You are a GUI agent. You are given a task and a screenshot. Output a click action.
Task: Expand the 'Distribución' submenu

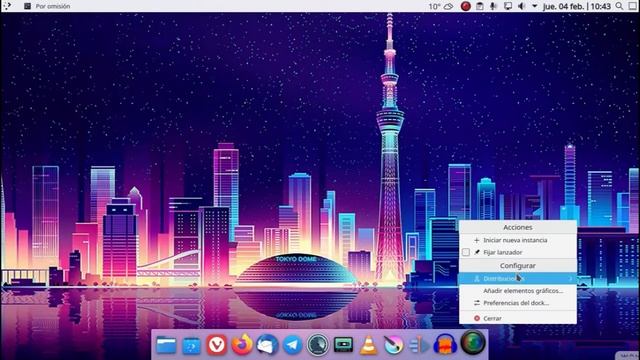[x=518, y=278]
